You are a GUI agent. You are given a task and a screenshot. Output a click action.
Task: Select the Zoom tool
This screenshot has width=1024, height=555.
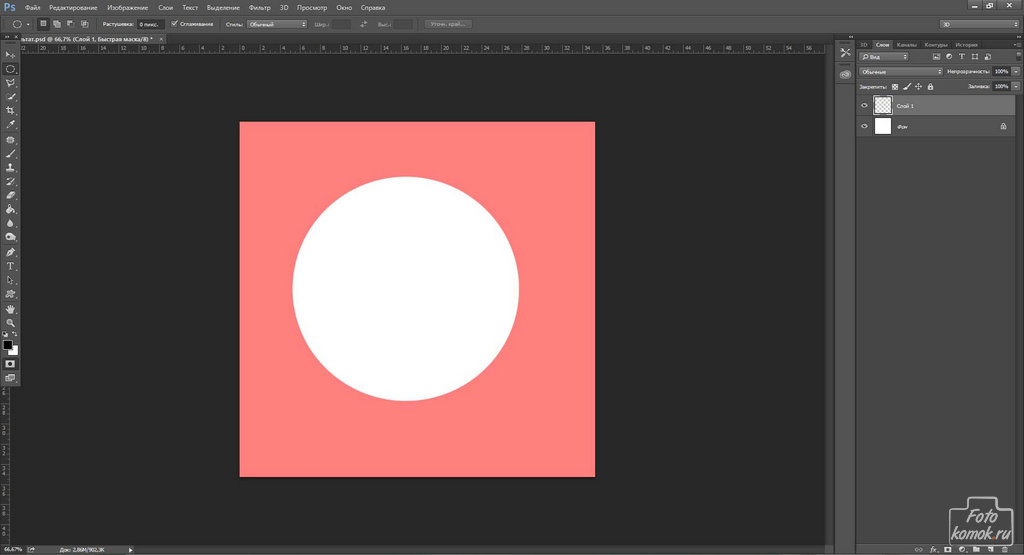point(10,323)
